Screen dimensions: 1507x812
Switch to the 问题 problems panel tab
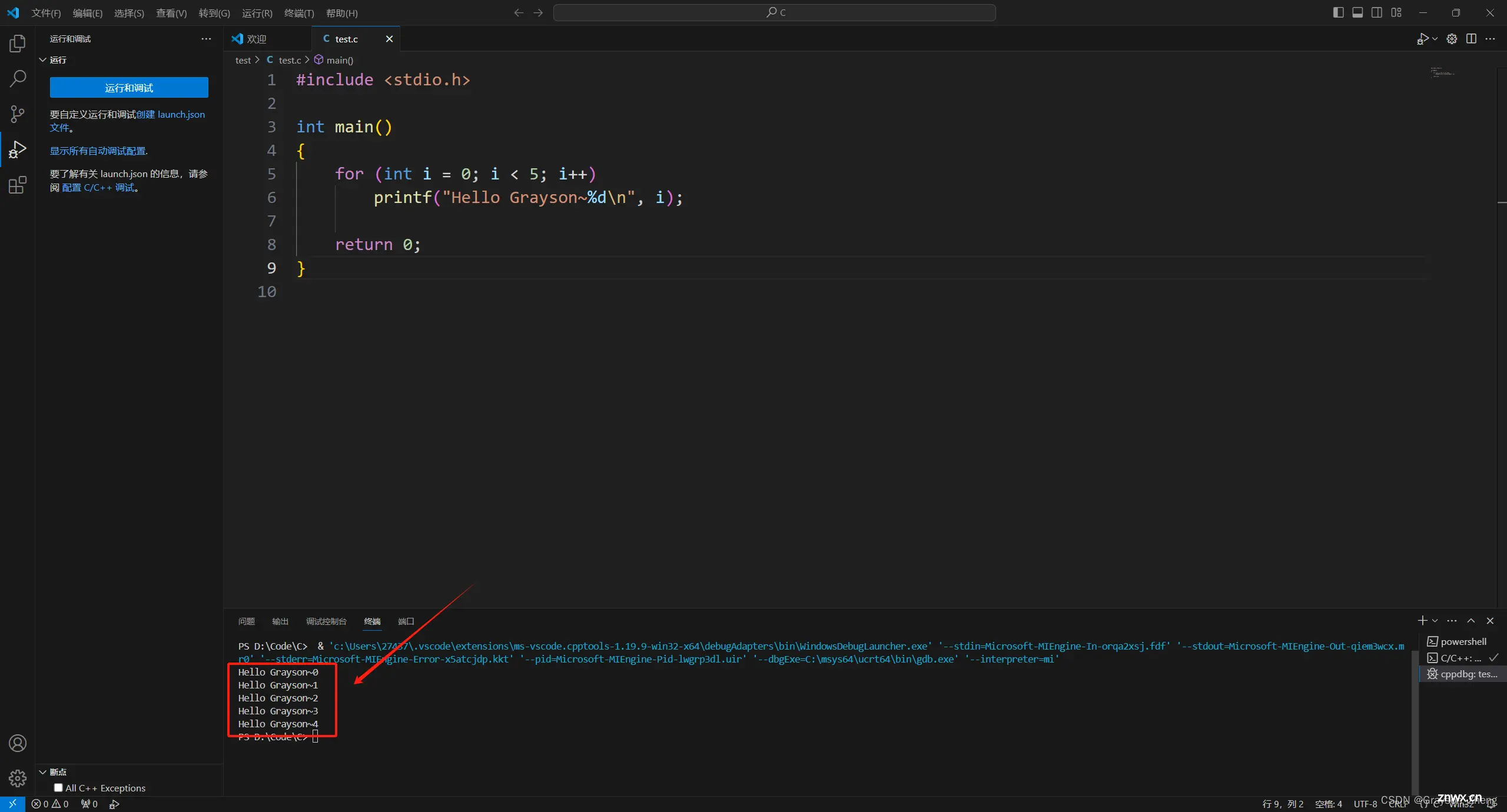pyautogui.click(x=247, y=621)
